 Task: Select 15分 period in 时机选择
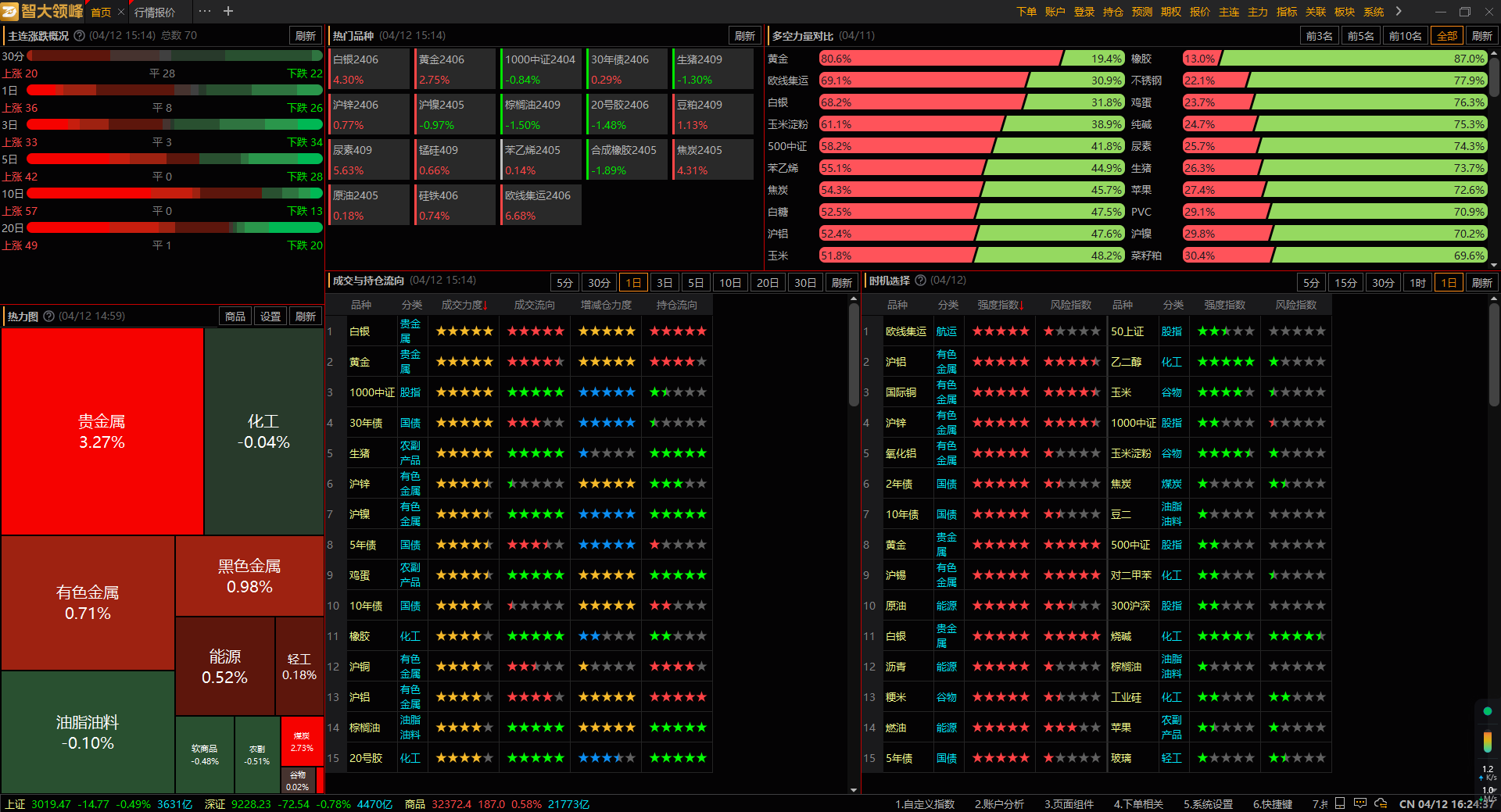click(1345, 283)
